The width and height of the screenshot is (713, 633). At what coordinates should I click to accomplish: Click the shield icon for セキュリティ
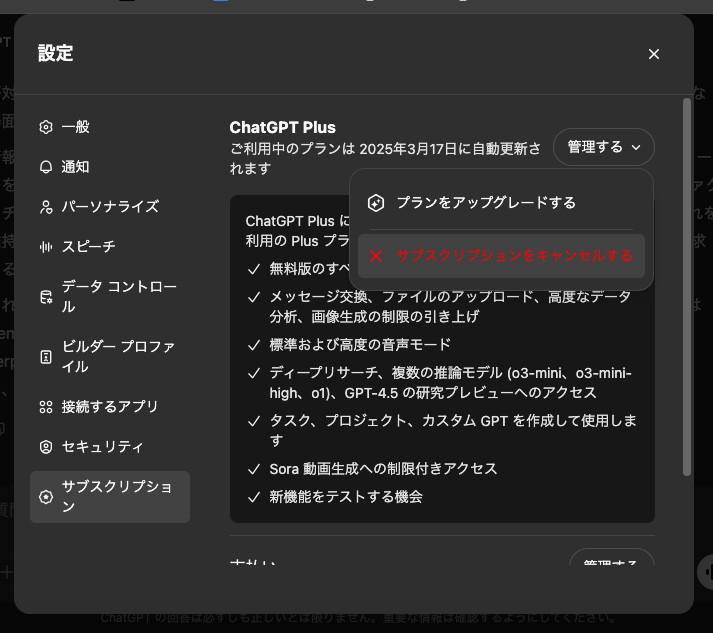coord(46,447)
